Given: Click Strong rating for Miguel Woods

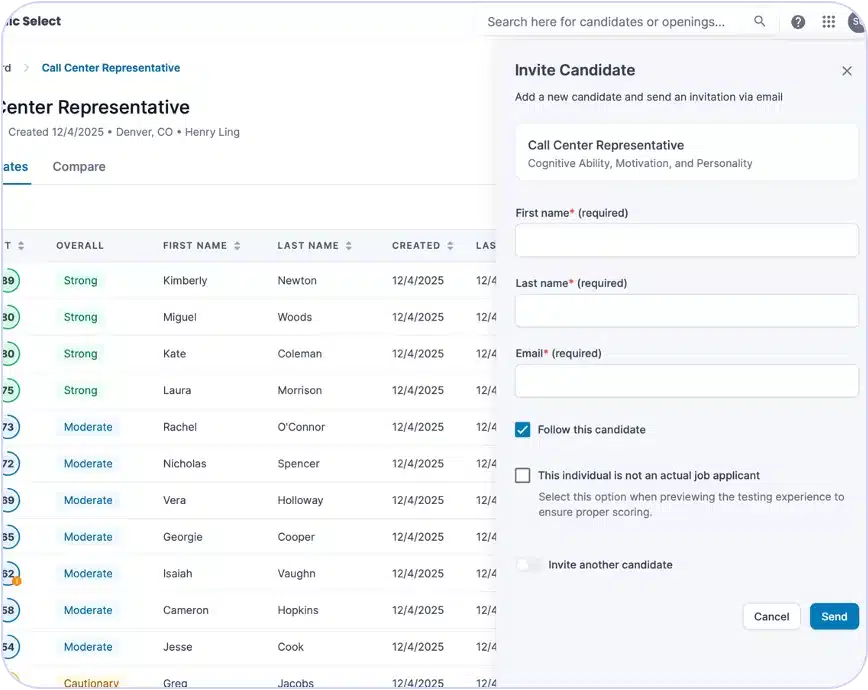Looking at the screenshot, I should pos(80,317).
